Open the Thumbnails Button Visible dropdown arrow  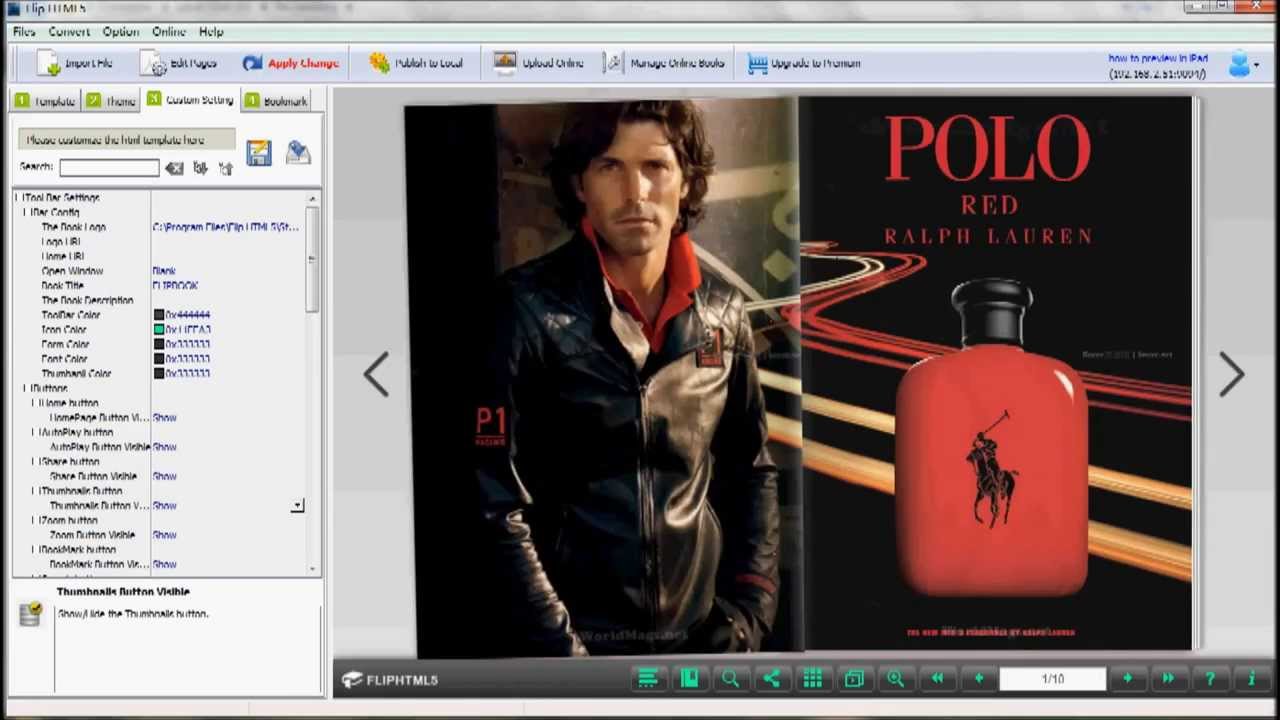coord(297,506)
